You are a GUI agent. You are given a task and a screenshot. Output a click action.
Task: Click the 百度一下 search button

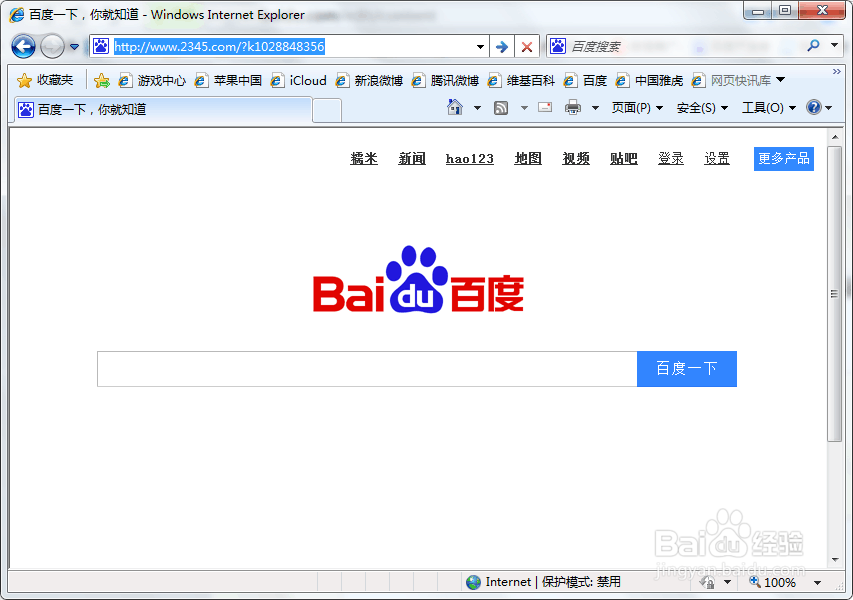[x=687, y=369]
